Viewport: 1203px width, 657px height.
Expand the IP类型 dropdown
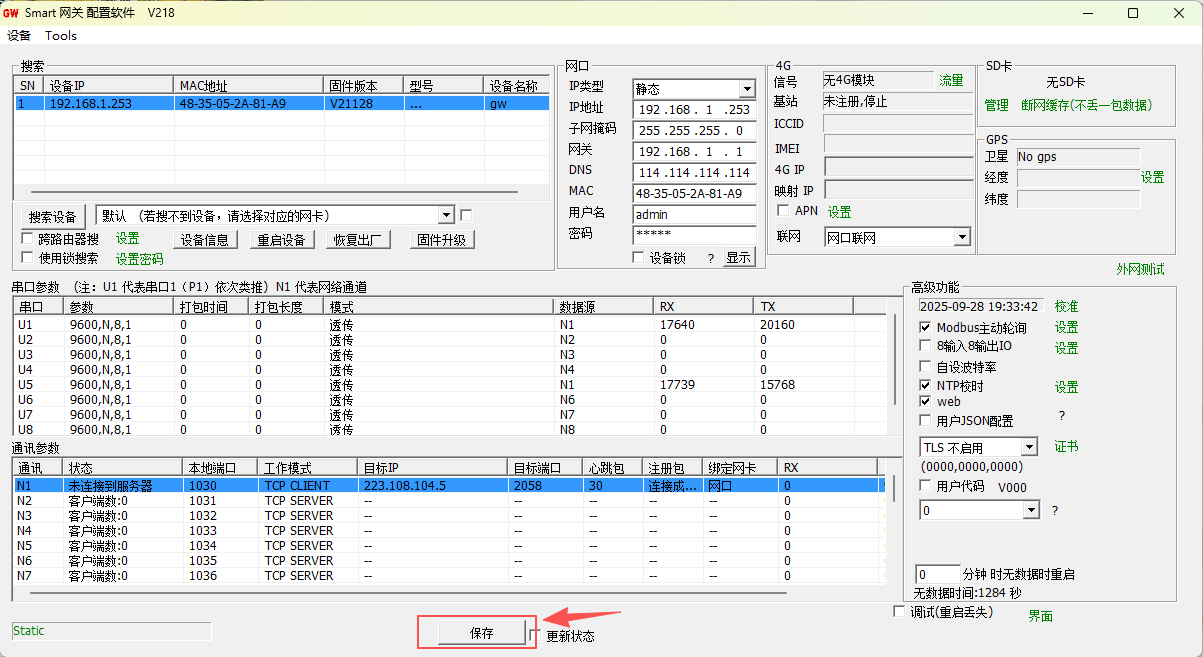pyautogui.click(x=746, y=89)
